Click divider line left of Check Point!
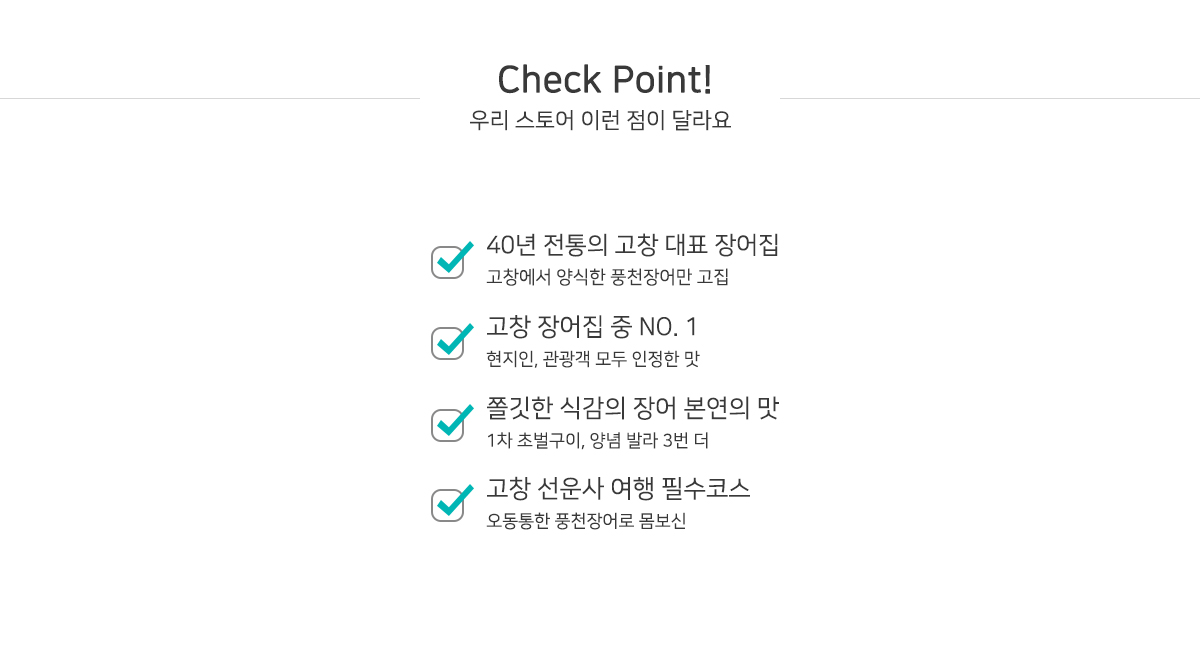This screenshot has height=650, width=1200. [x=210, y=98]
